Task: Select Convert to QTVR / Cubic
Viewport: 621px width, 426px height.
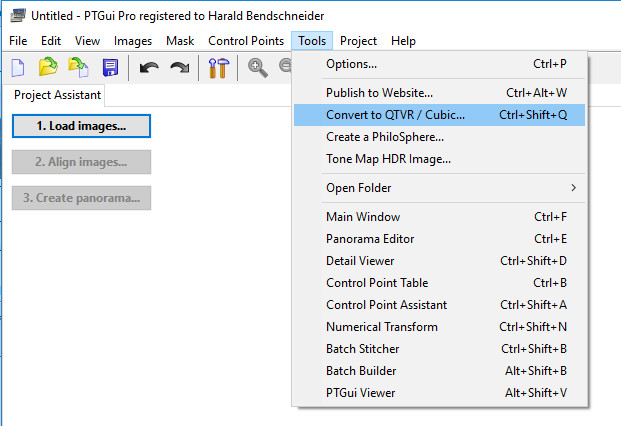Action: click(x=440, y=114)
